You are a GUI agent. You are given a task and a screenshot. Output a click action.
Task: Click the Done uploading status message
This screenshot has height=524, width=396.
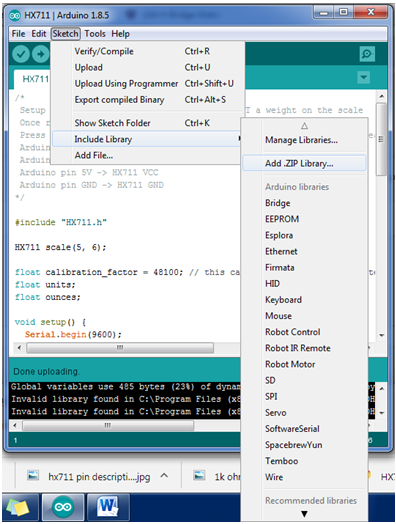[x=46, y=372]
